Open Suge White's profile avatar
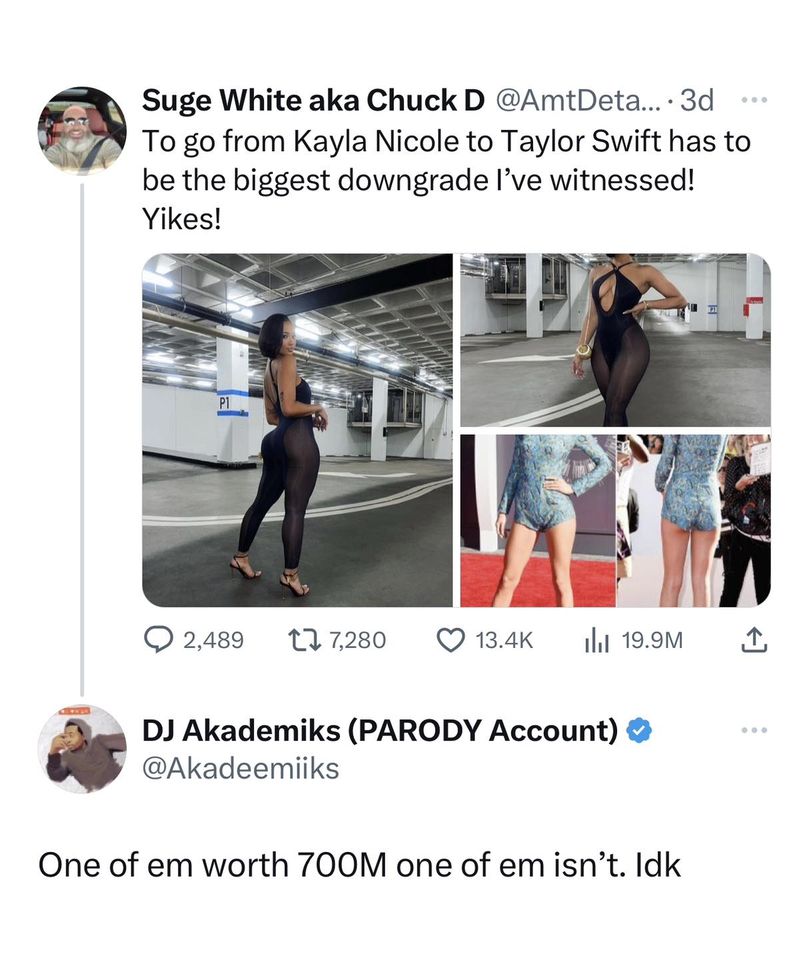The width and height of the screenshot is (809, 960). pos(82,130)
